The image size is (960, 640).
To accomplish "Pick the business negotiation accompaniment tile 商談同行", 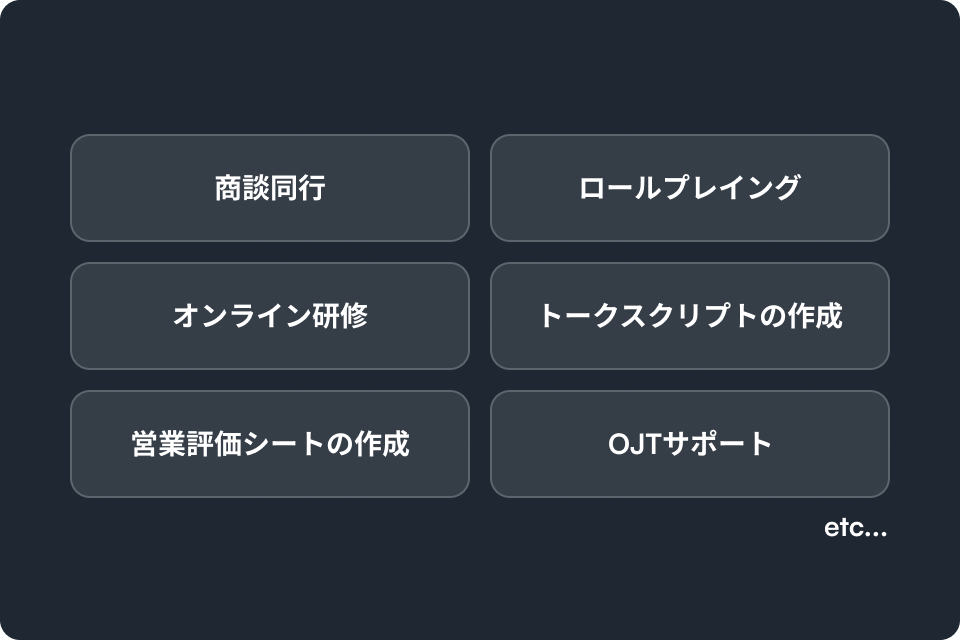I will [x=270, y=188].
